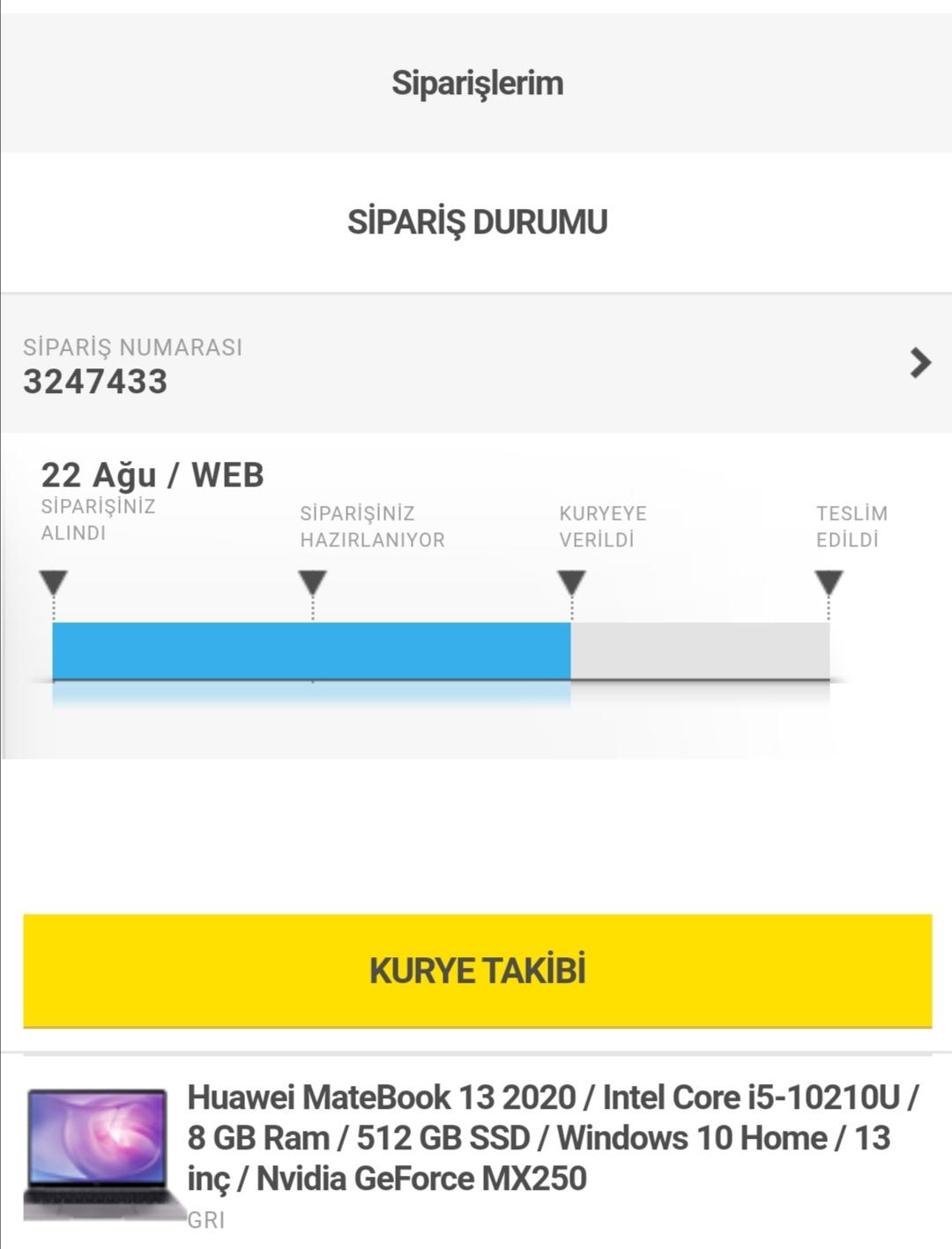952x1249 pixels.
Task: Click the SİPARİŞ NUMARASI label
Action: tap(132, 347)
